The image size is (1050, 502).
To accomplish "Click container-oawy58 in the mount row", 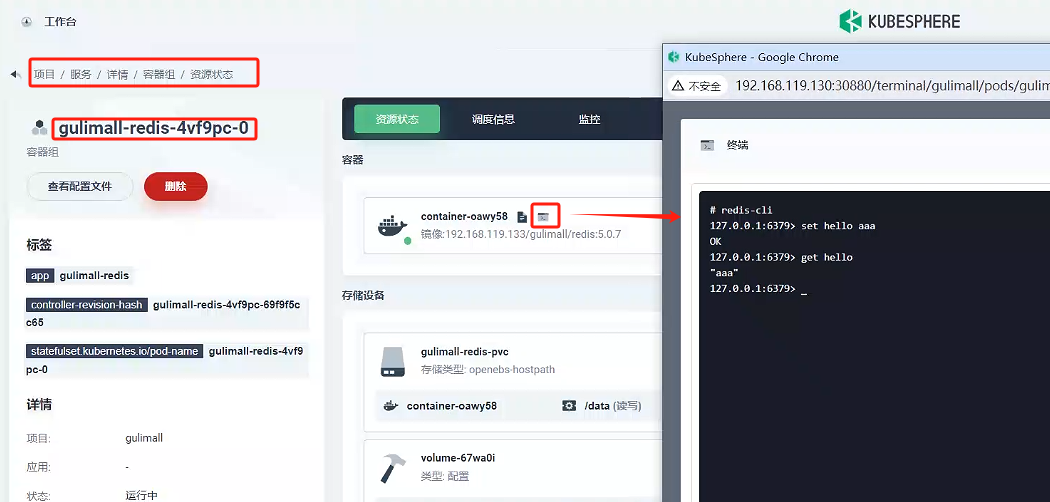I will [x=451, y=406].
